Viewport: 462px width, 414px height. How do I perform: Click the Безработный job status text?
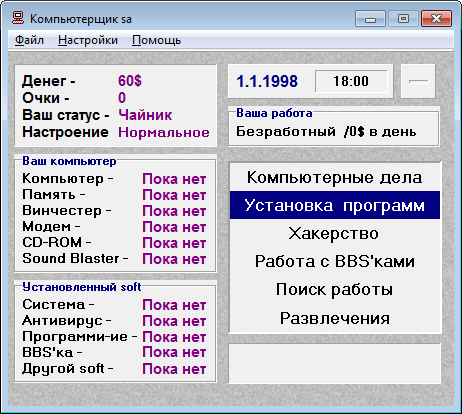[x=286, y=132]
